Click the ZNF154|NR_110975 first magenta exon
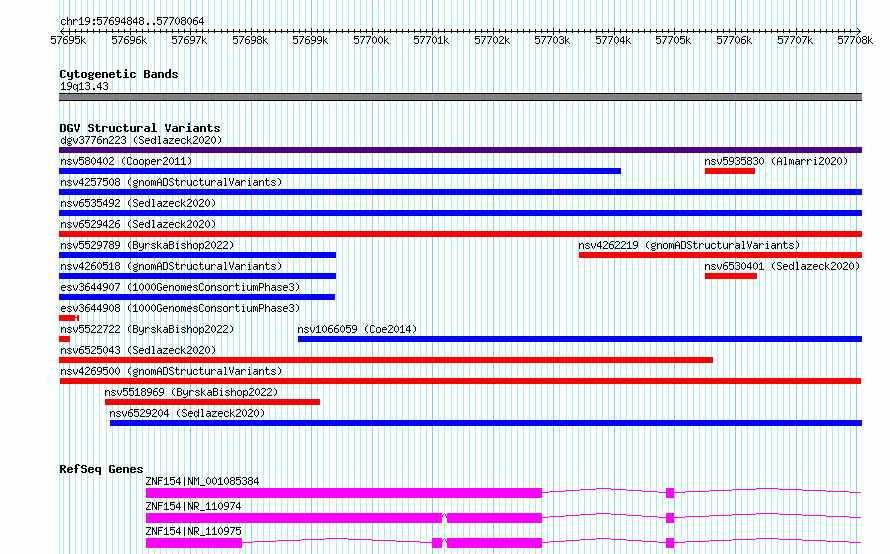Screen dimensions: 890x554 194,543
